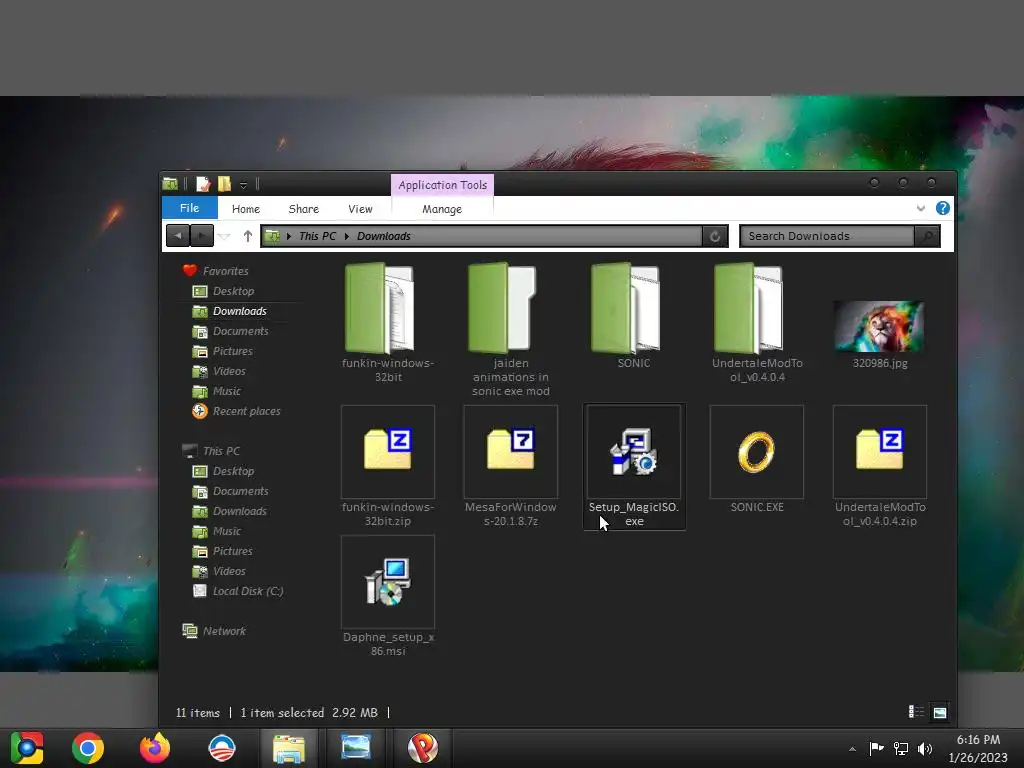Open Local Disk (C:) in navigation pane

pyautogui.click(x=248, y=591)
